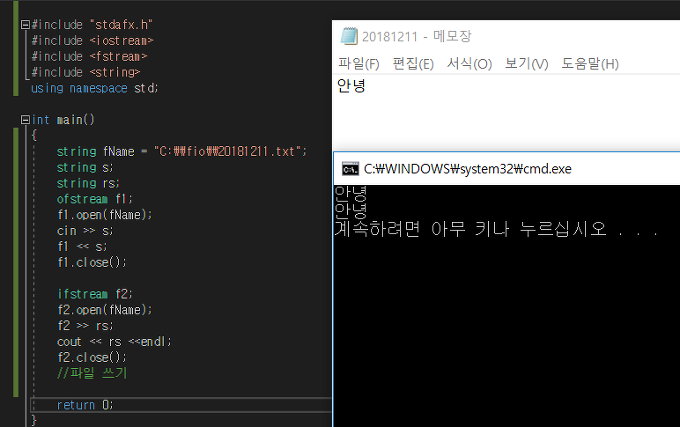Click the Notepad icon in the 20181211 title bar
The width and height of the screenshot is (680, 427).
coord(349,36)
